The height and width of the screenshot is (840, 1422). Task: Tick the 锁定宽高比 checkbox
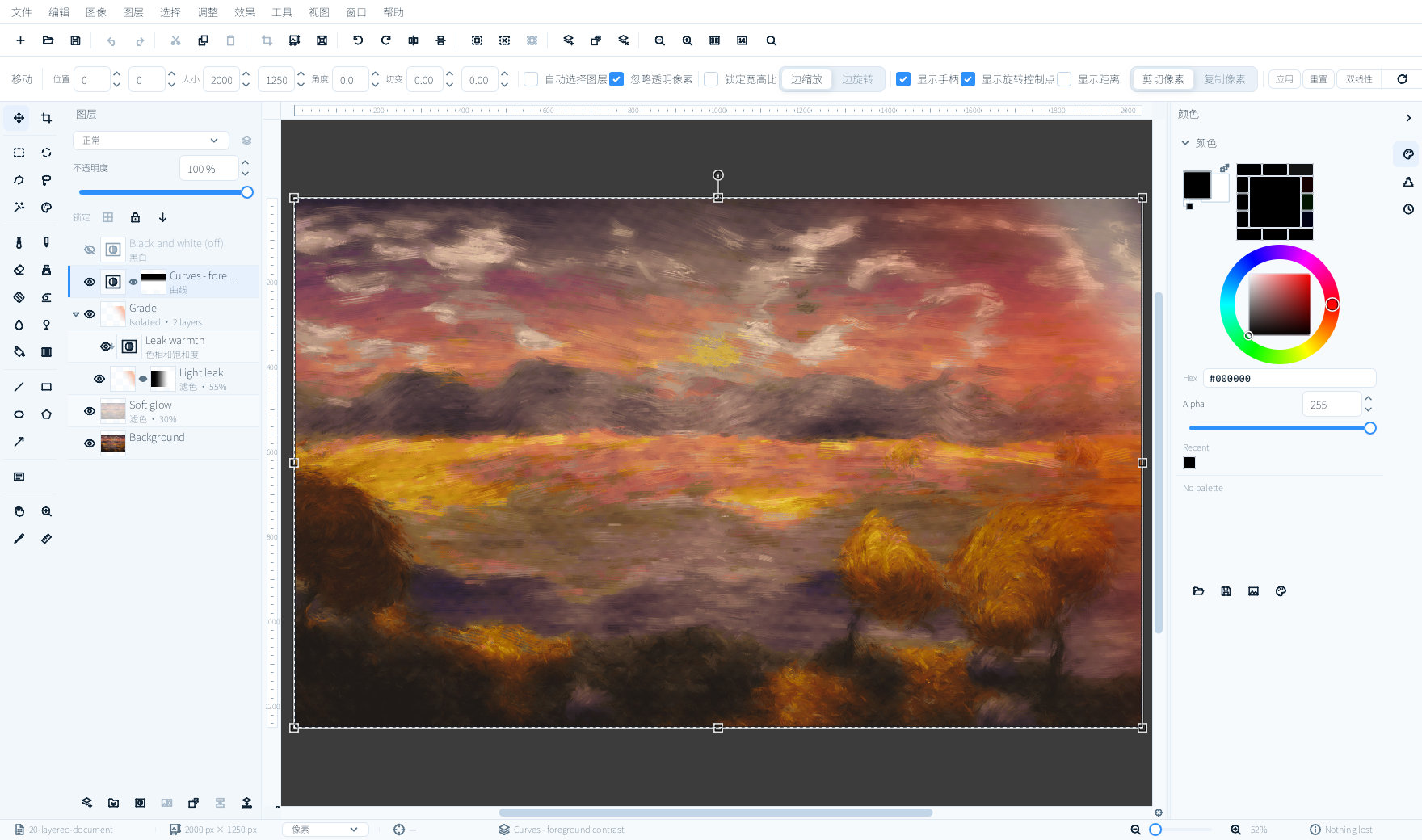711,79
